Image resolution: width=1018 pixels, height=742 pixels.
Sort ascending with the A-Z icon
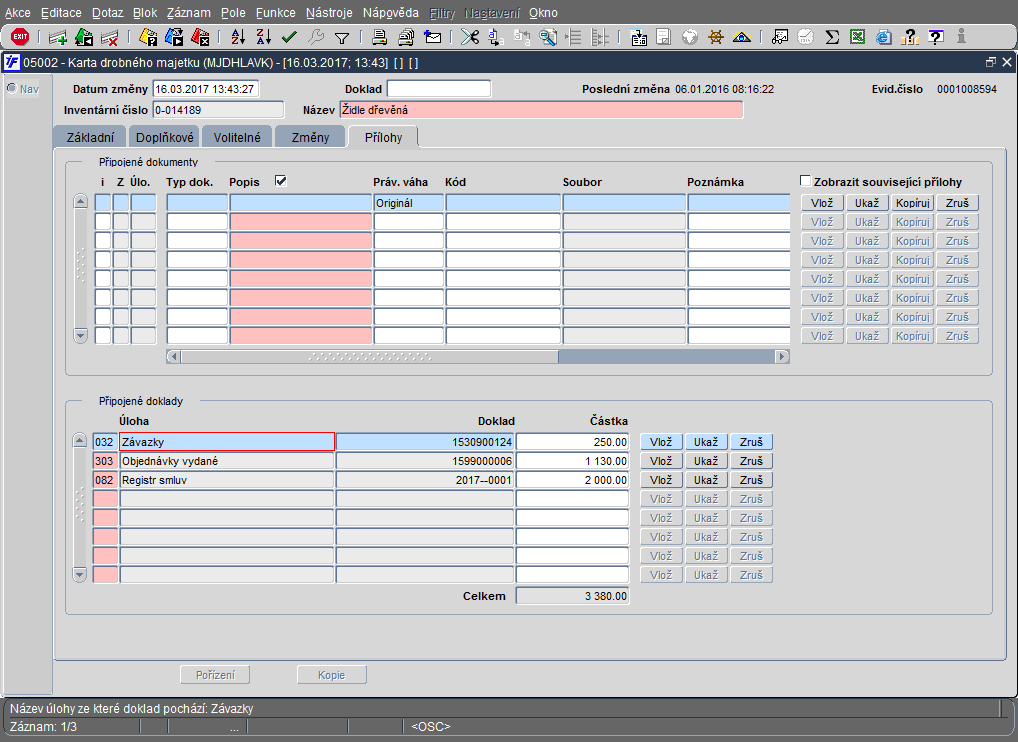[x=238, y=38]
